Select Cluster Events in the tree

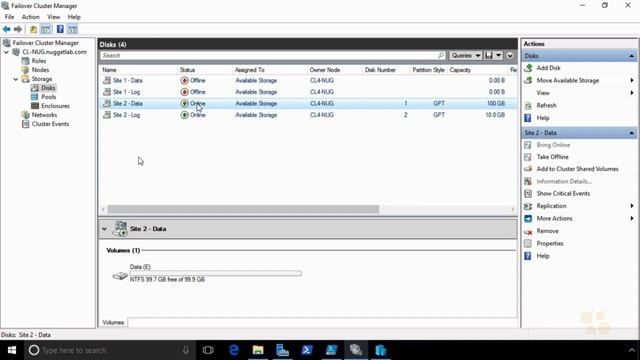click(x=51, y=124)
